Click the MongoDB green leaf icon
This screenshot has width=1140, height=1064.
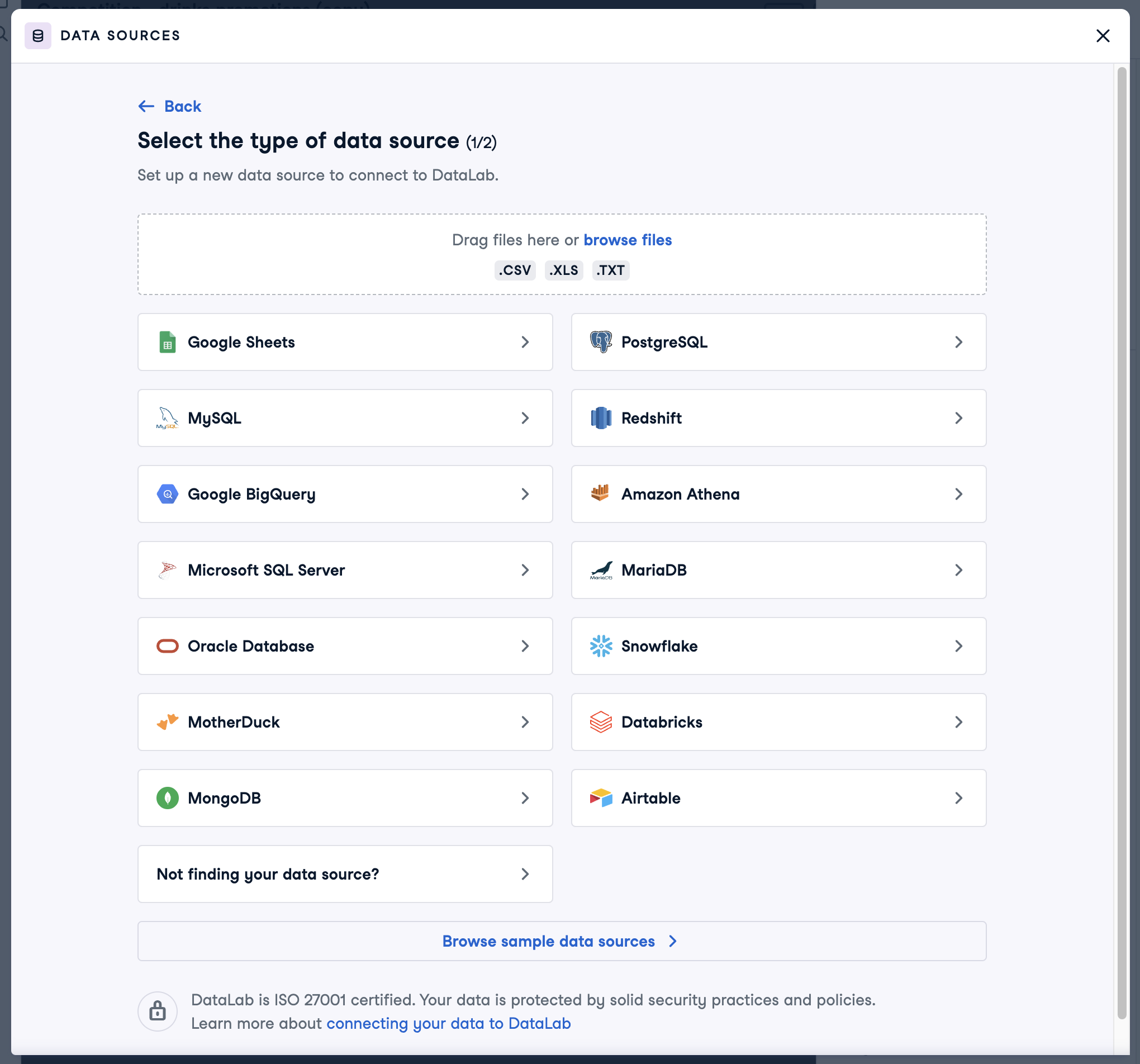(168, 799)
